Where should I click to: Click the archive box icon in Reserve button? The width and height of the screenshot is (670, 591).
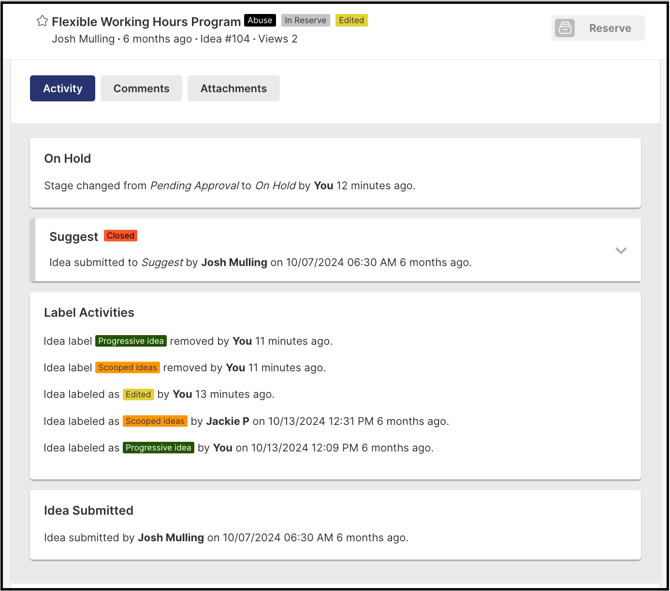click(x=565, y=28)
